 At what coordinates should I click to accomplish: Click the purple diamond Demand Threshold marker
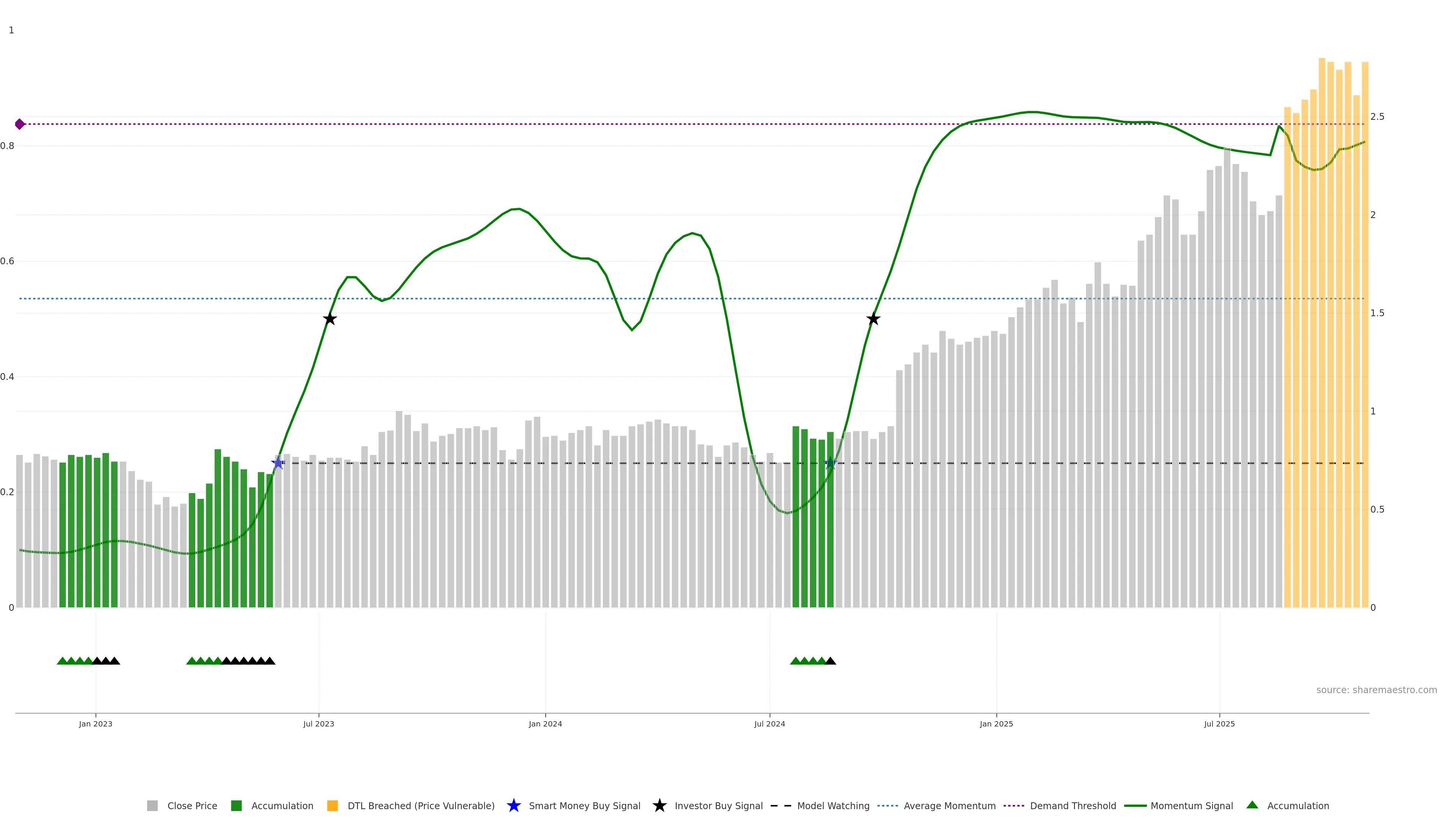[20, 124]
